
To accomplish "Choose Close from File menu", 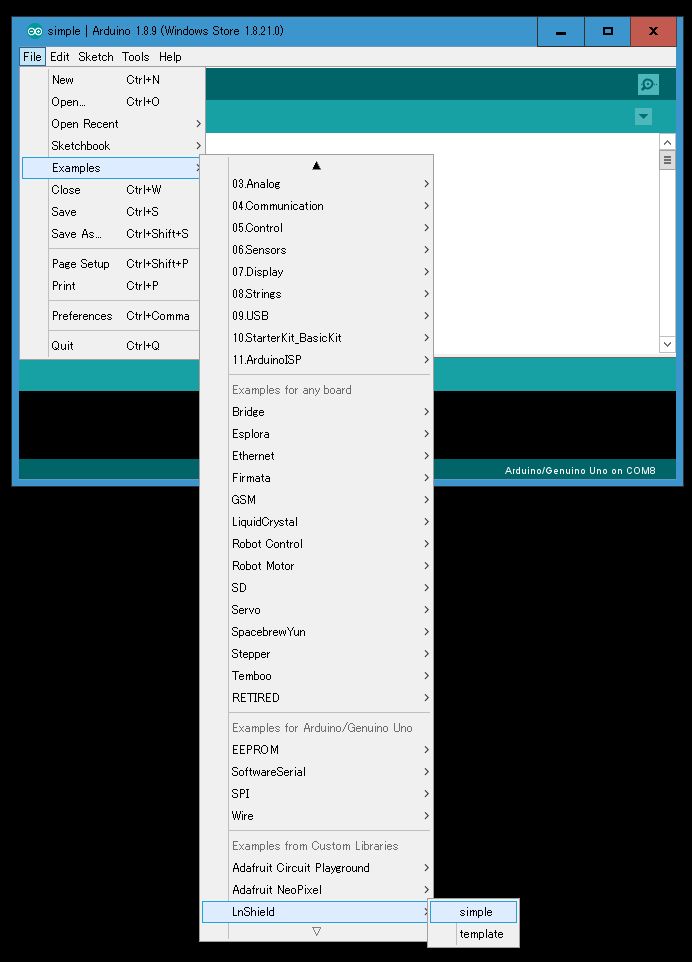I will click(112, 190).
